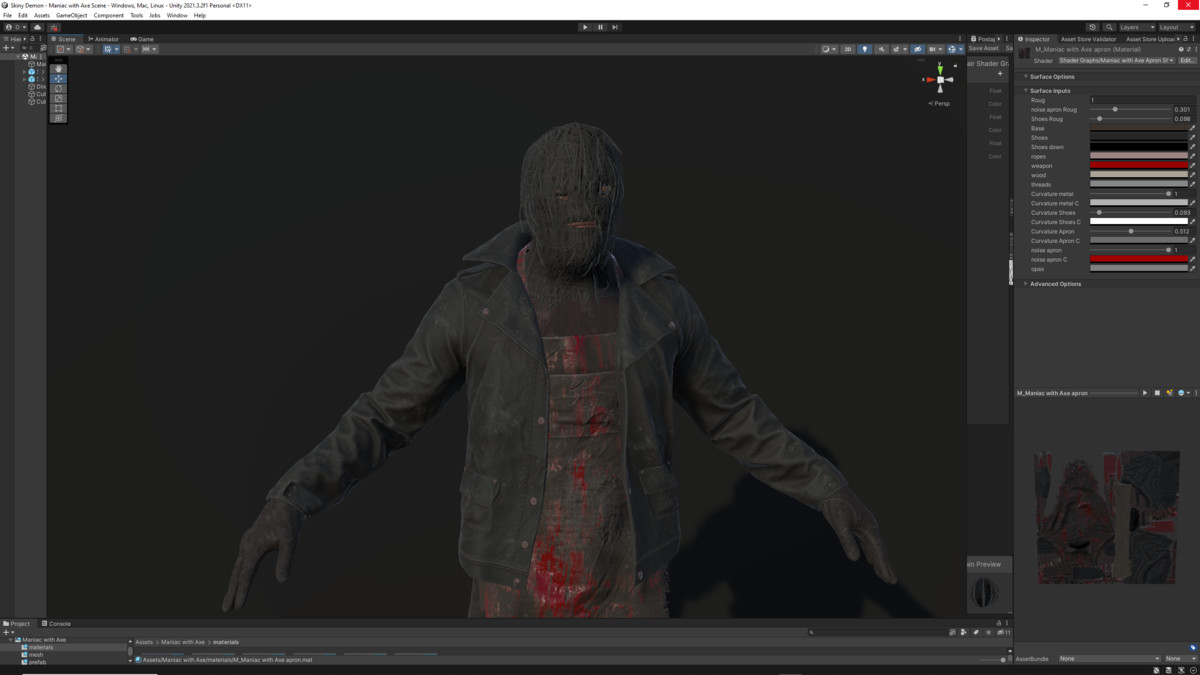This screenshot has height=675, width=1200.
Task: Toggle scene view lighting
Action: 865,48
